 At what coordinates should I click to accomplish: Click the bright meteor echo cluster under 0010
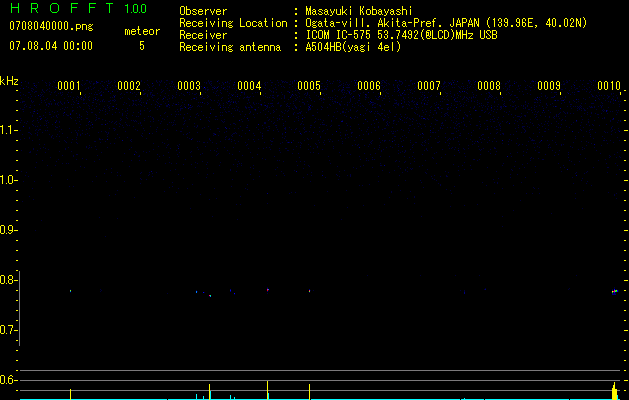tap(615, 291)
